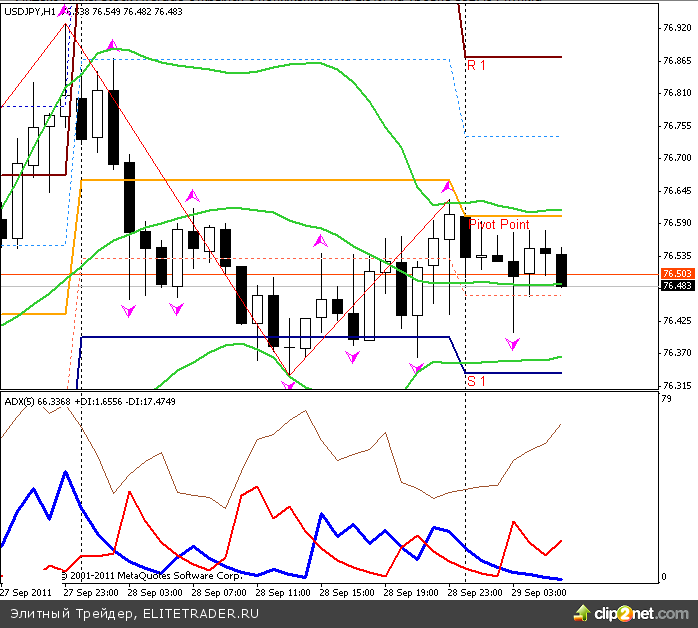Click the R1 resistance label
The width and height of the screenshot is (698, 628).
[x=476, y=65]
